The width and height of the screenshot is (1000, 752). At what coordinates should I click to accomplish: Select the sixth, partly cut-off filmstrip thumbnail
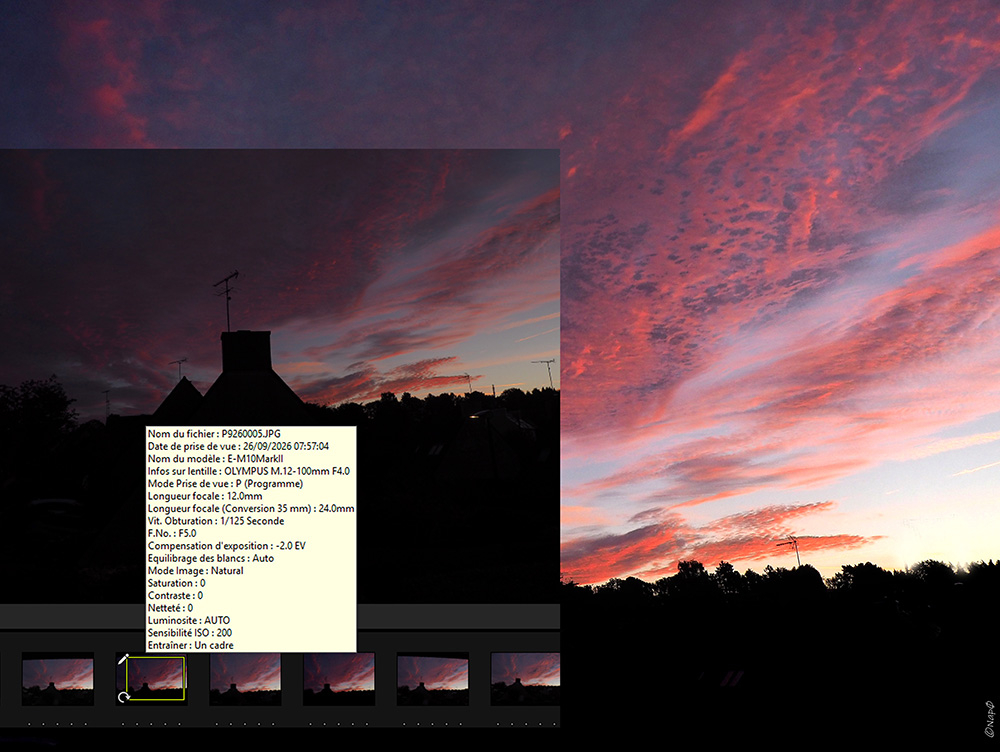pos(525,679)
